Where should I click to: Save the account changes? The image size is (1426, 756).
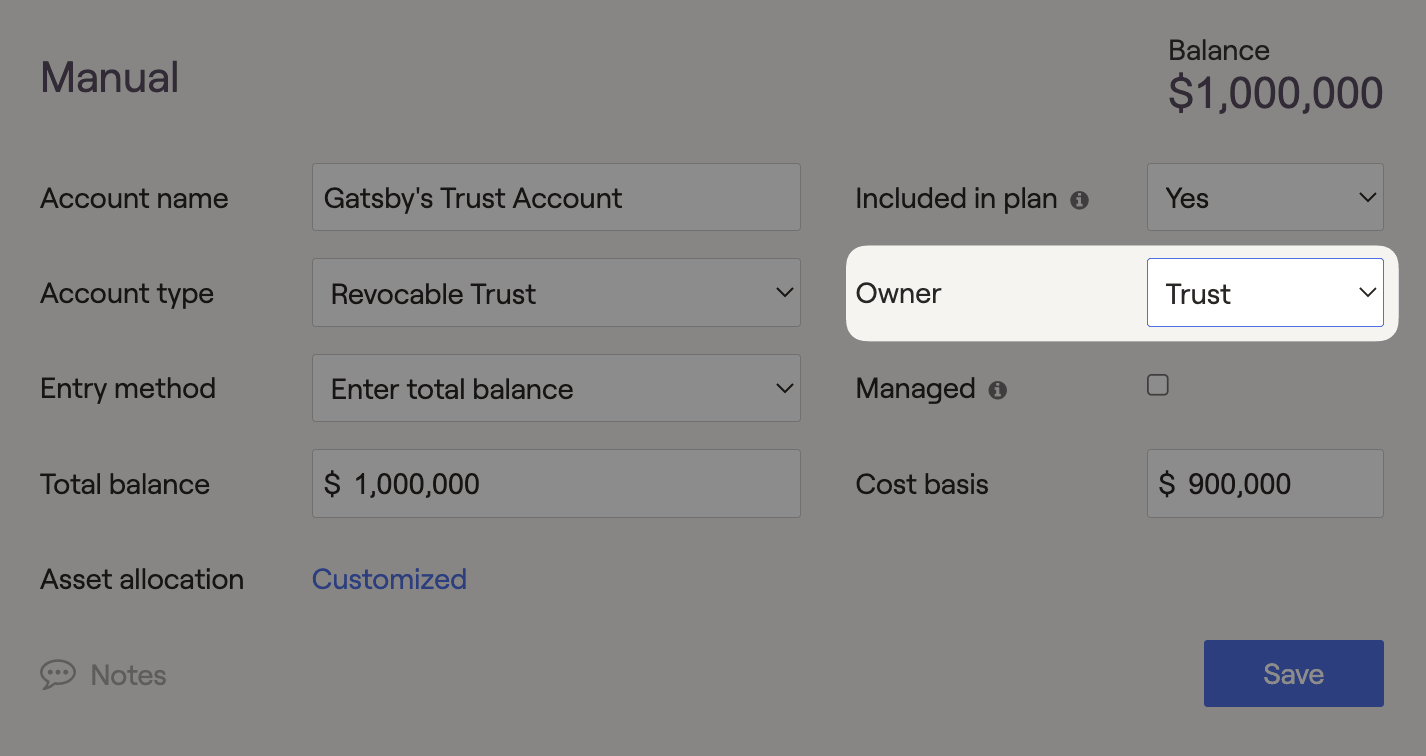click(1294, 674)
